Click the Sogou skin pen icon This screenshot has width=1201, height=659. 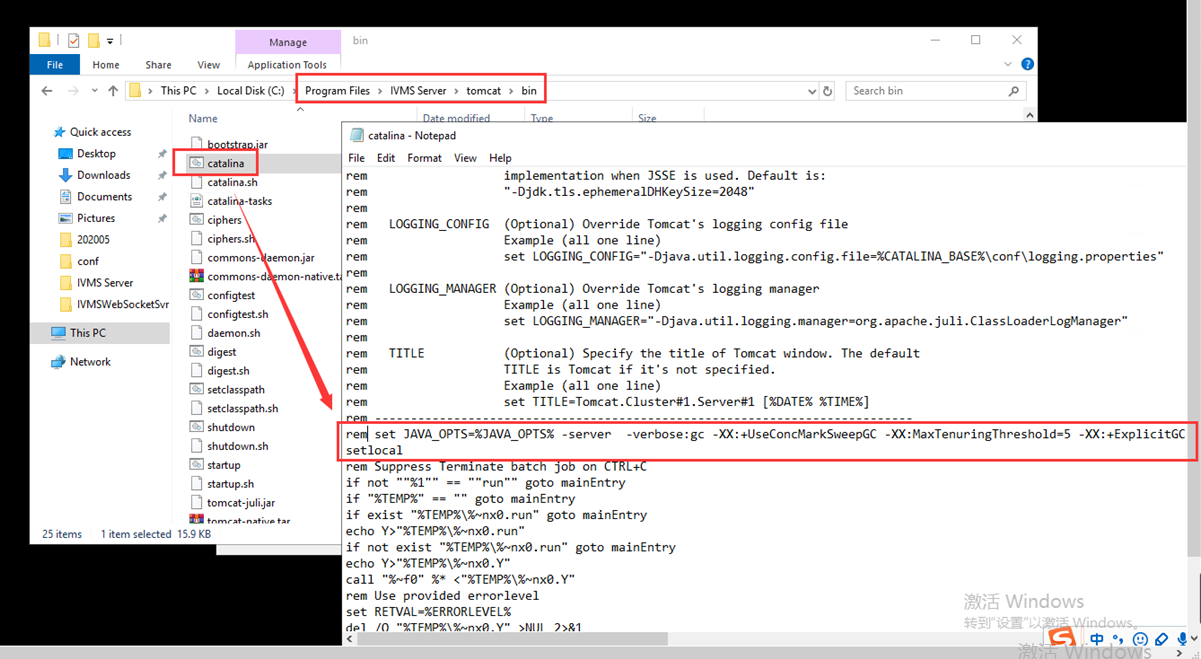1161,639
